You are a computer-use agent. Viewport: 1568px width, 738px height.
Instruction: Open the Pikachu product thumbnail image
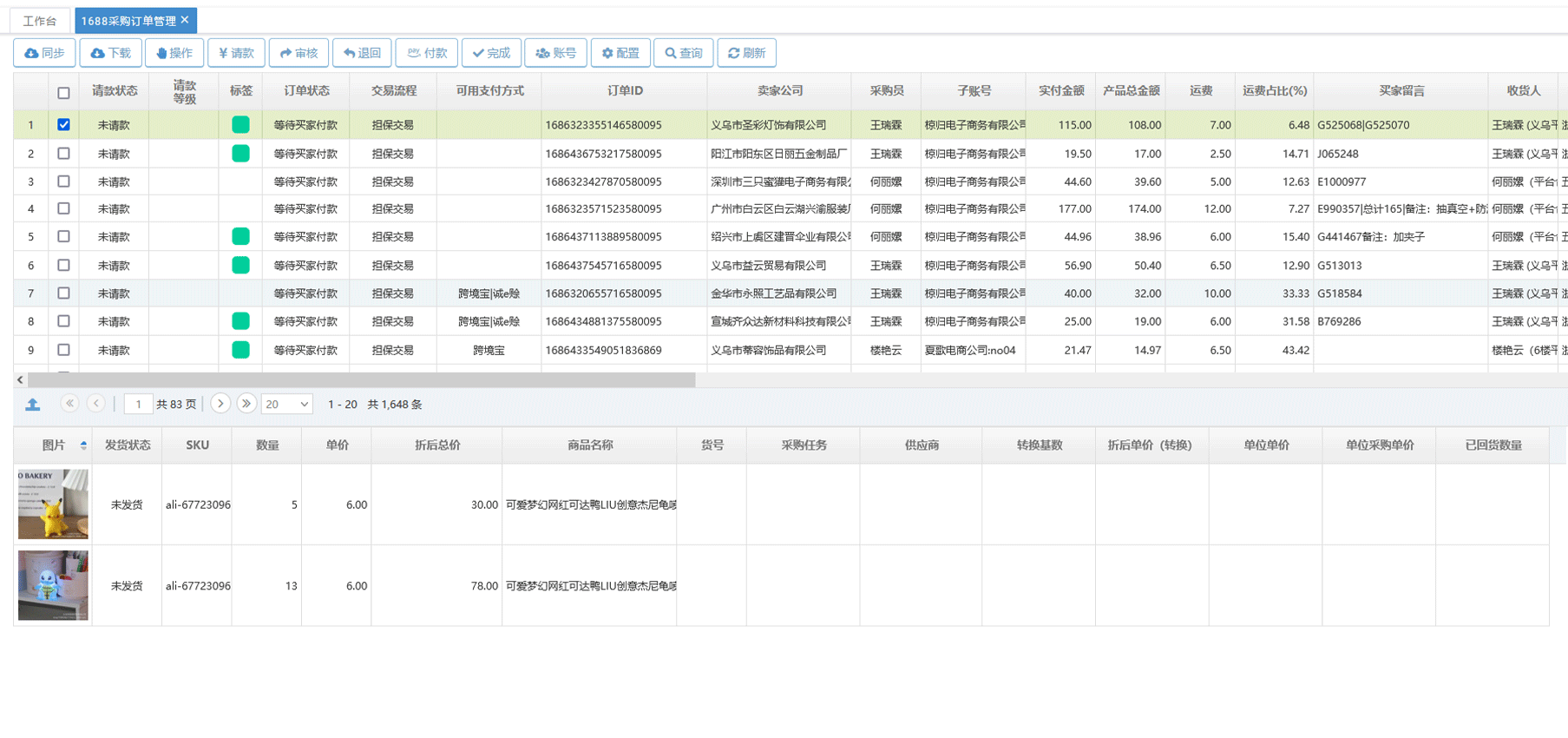pos(53,504)
